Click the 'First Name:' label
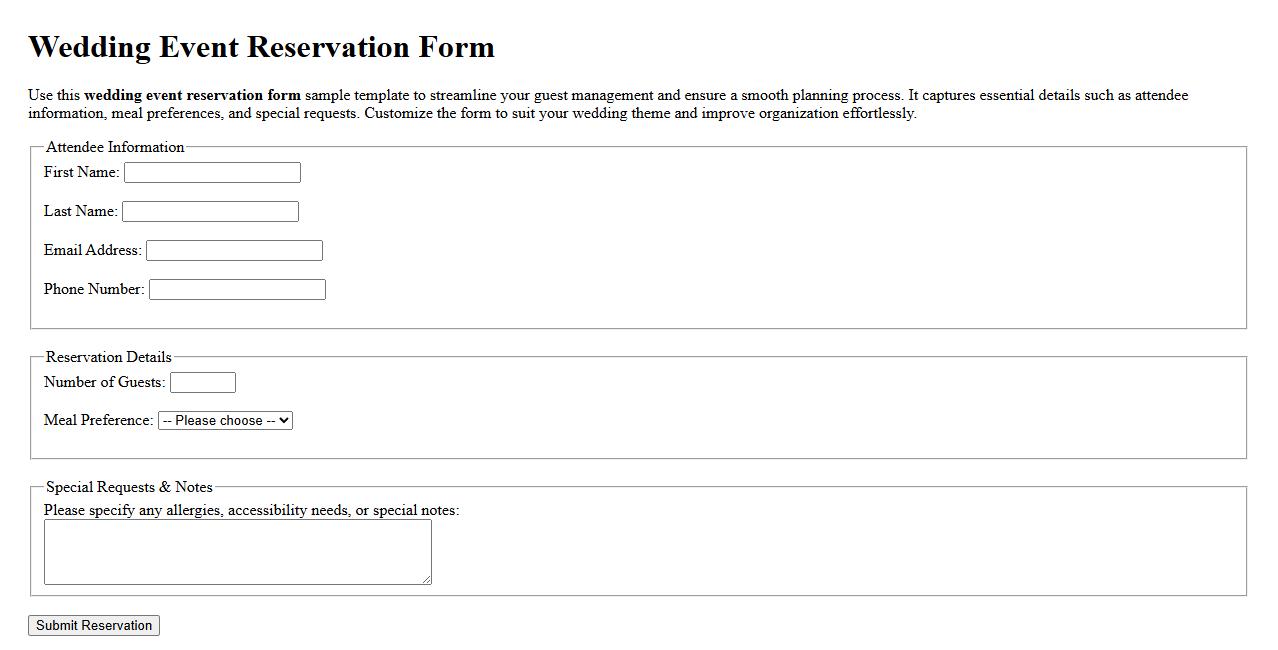This screenshot has height=650, width=1278. [x=80, y=172]
